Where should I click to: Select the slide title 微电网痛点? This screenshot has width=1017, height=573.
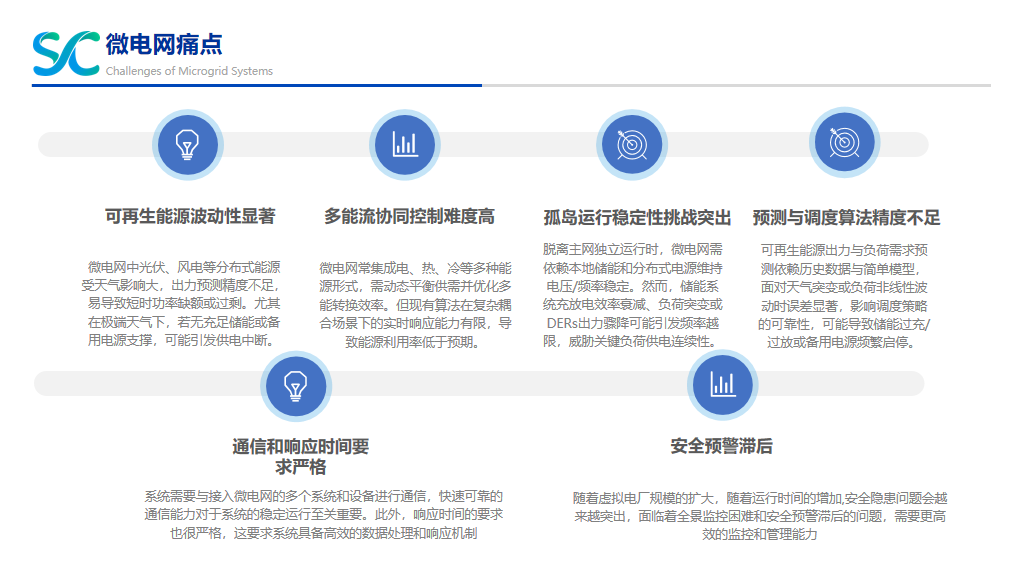(164, 45)
